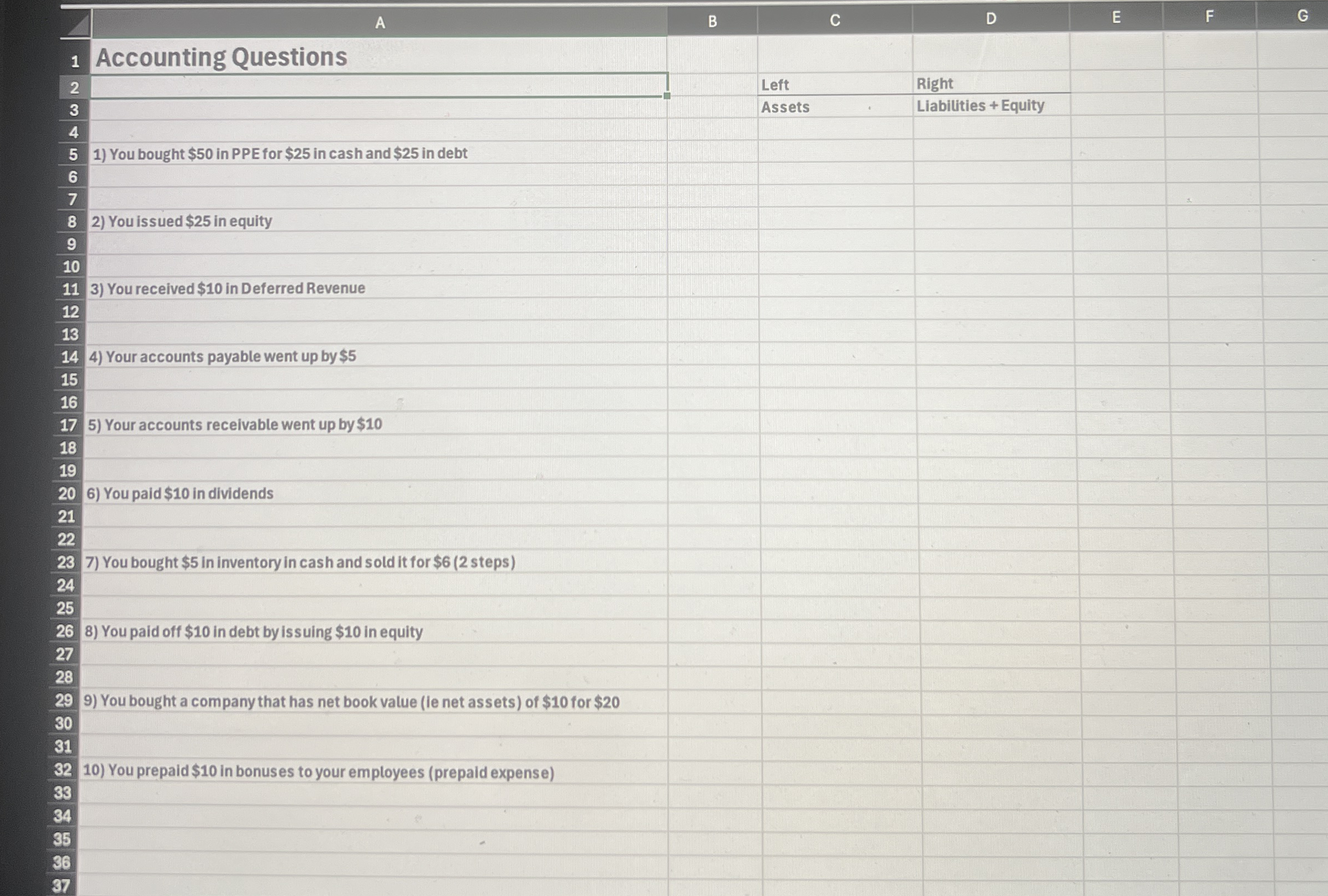The width and height of the screenshot is (1328, 896).
Task: Select the cell labeled Left
Action: [775, 85]
